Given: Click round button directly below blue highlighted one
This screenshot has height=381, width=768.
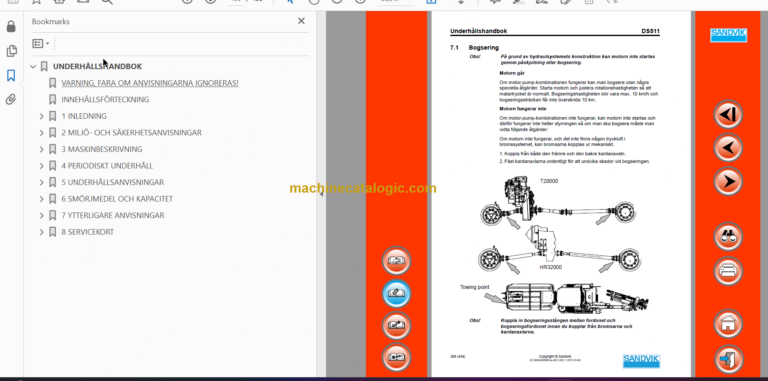Looking at the screenshot, I should click(x=396, y=325).
